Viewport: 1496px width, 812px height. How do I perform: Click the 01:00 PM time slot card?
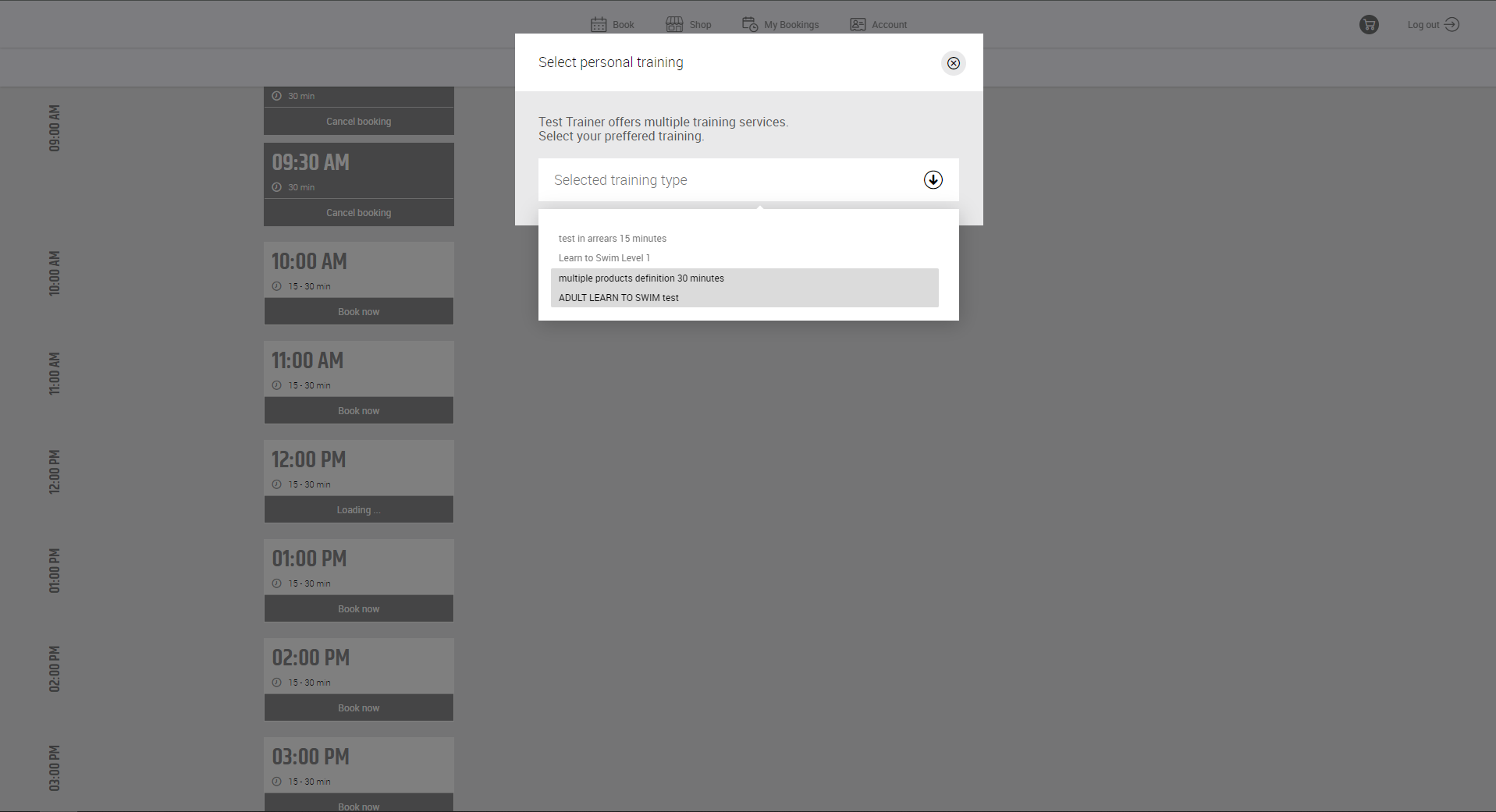click(x=358, y=566)
